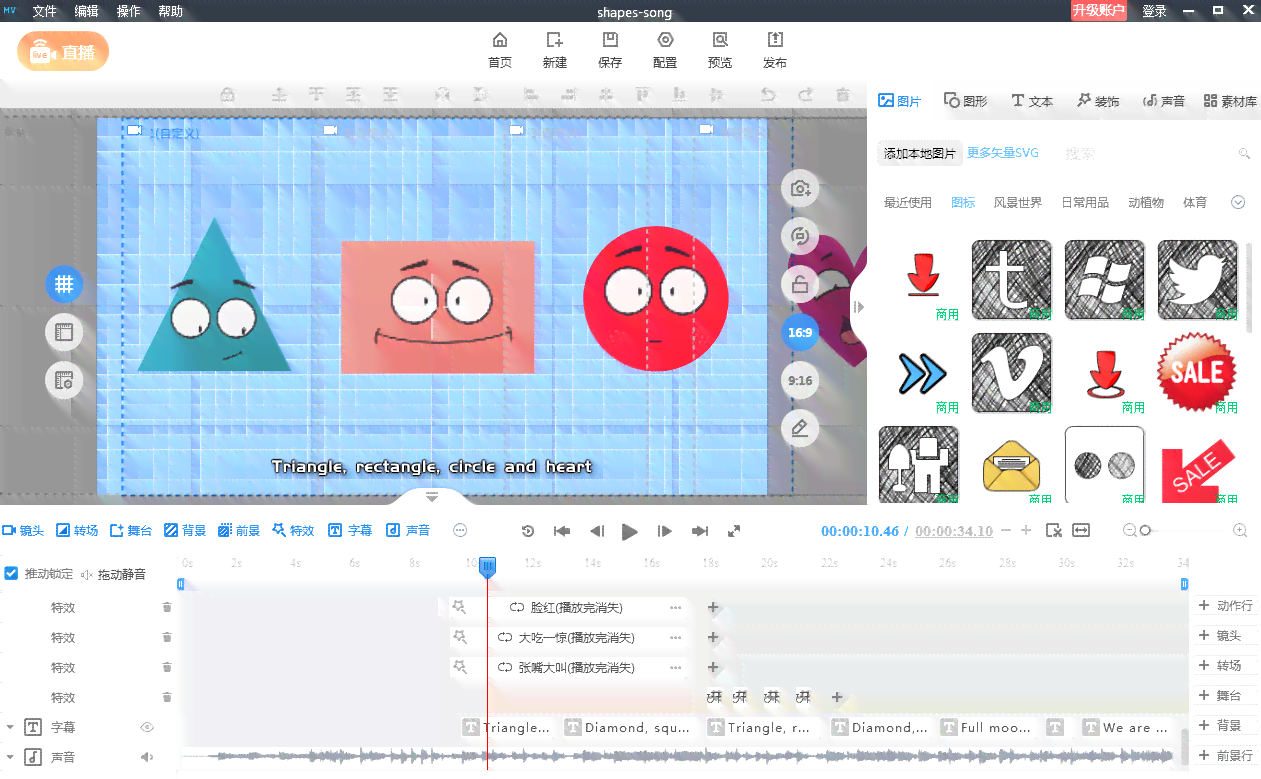Switch to the 图形 tab
The height and width of the screenshot is (779, 1261).
(966, 101)
